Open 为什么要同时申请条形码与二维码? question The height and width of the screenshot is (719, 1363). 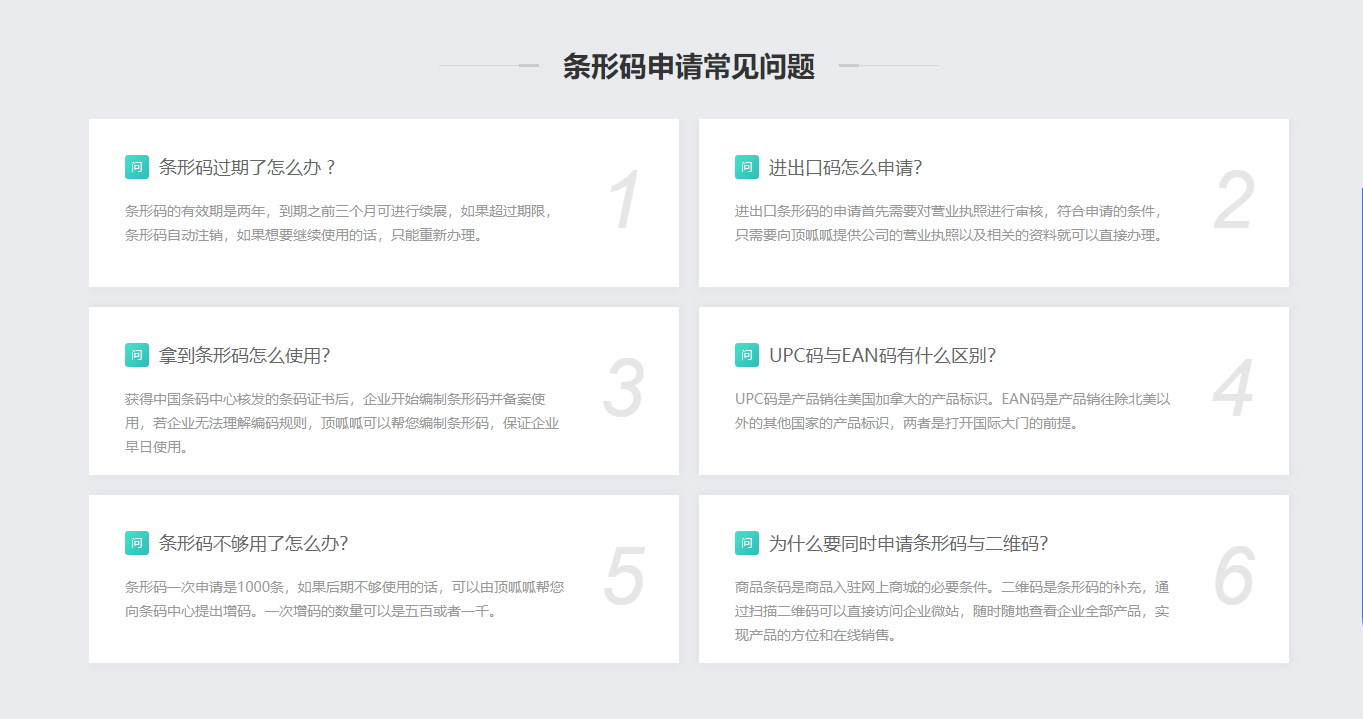pos(908,543)
